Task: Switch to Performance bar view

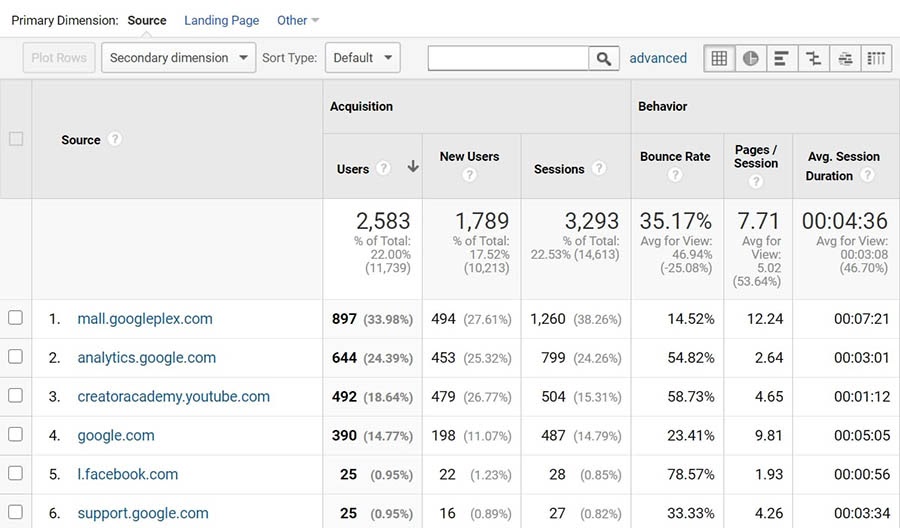Action: [x=781, y=58]
